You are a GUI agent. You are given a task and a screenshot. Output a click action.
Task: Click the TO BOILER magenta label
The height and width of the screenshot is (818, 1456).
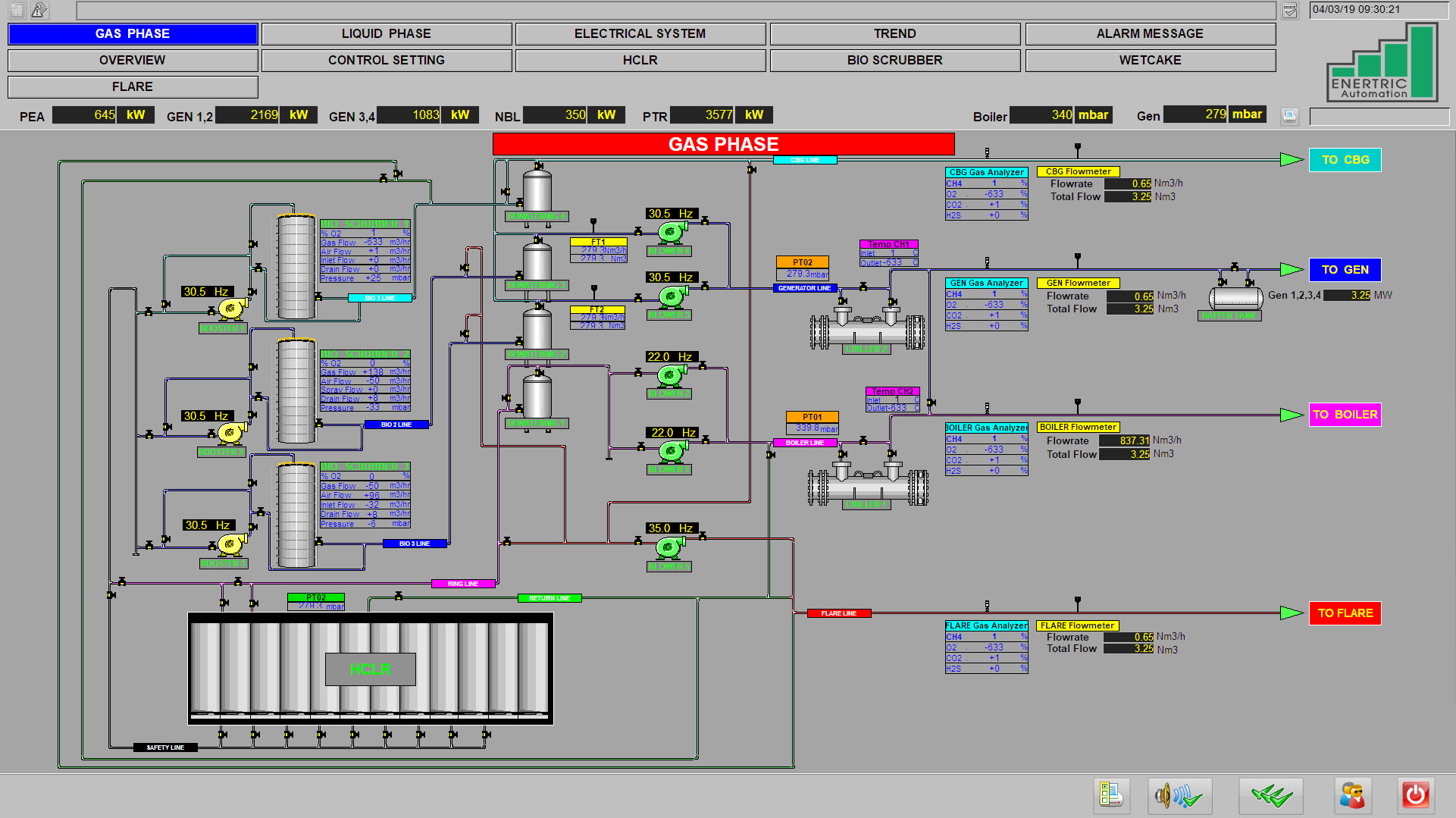(x=1345, y=415)
